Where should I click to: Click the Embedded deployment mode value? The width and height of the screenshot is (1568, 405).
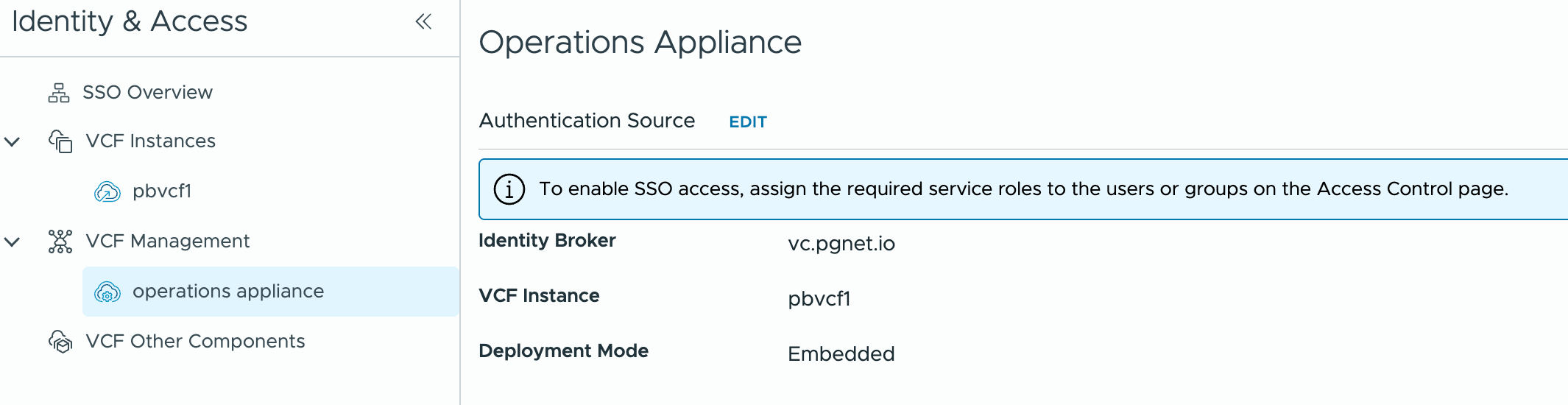click(x=841, y=354)
